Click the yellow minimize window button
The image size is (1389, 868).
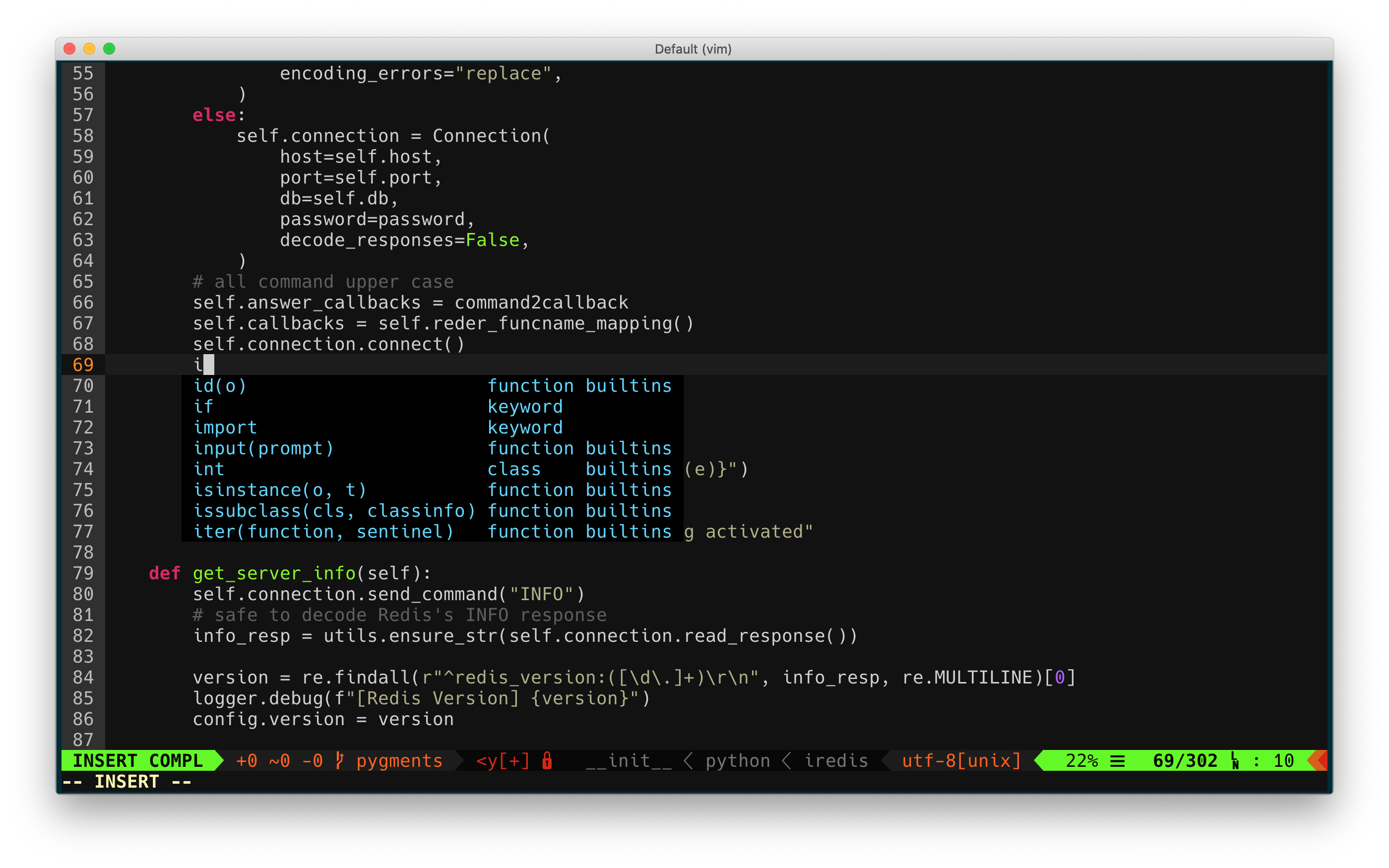[89, 49]
